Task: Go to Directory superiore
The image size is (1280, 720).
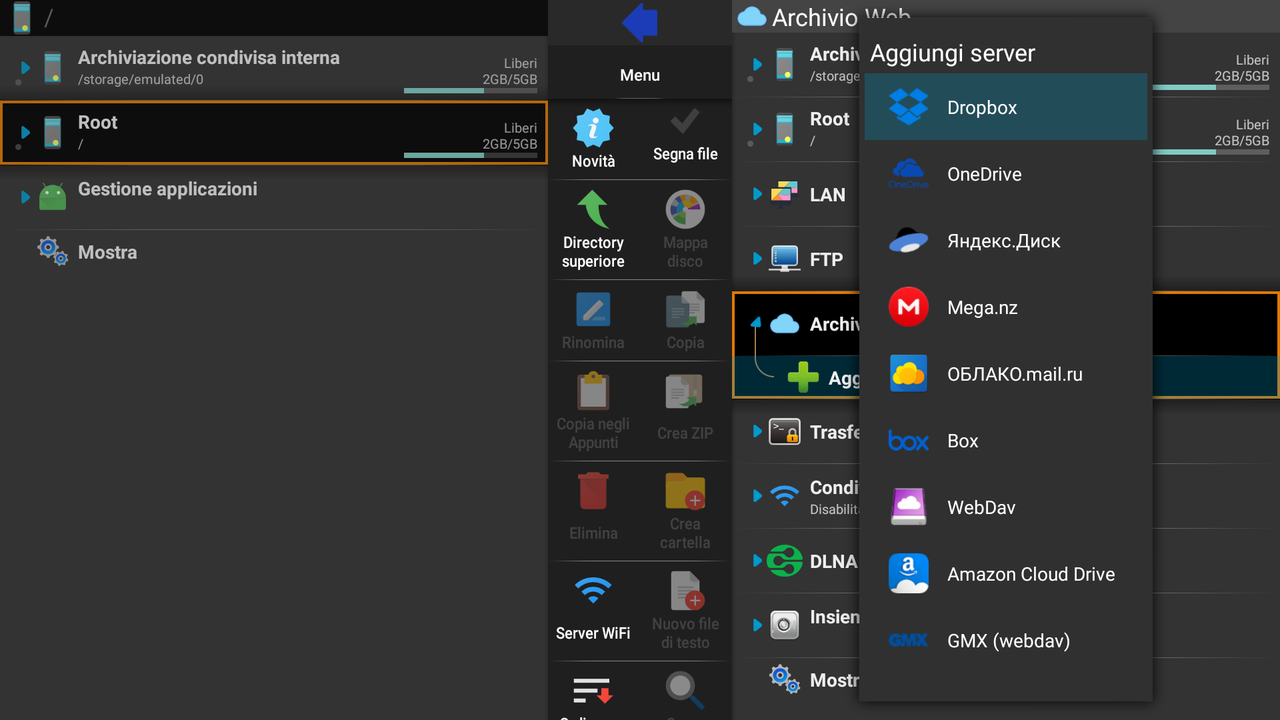Action: (x=593, y=230)
